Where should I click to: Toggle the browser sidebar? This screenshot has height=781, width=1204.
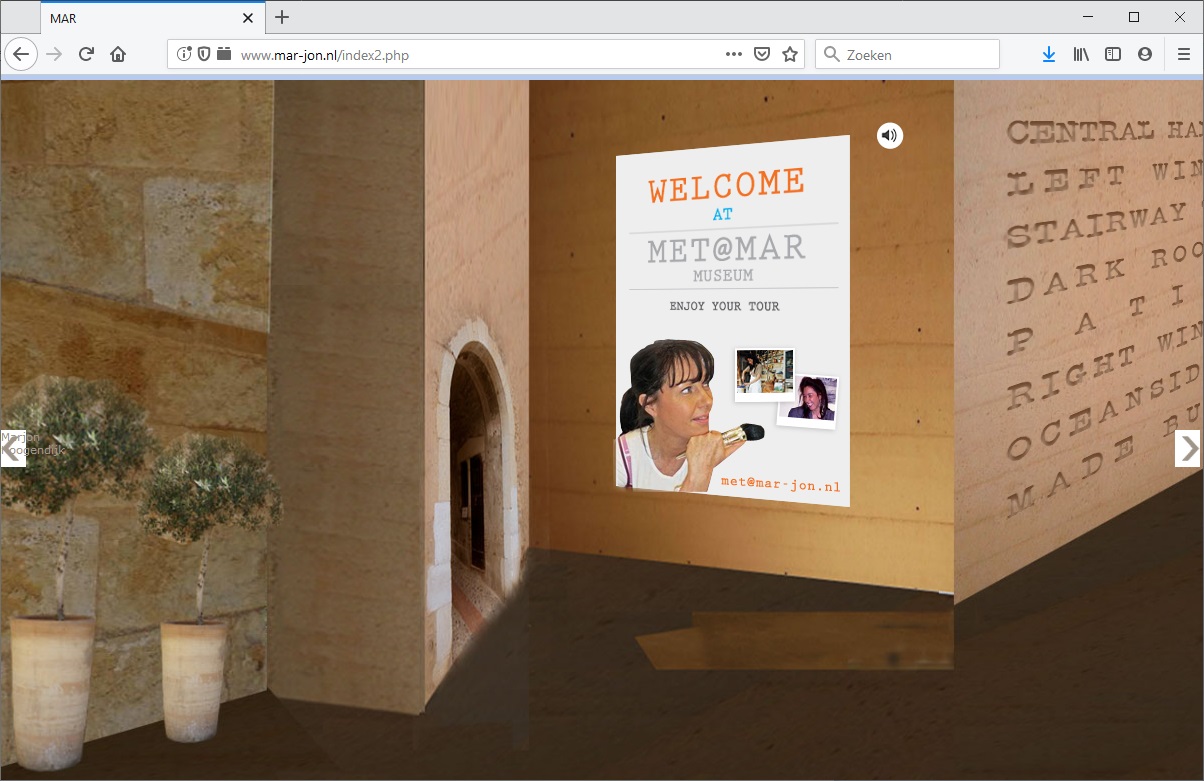[1113, 55]
